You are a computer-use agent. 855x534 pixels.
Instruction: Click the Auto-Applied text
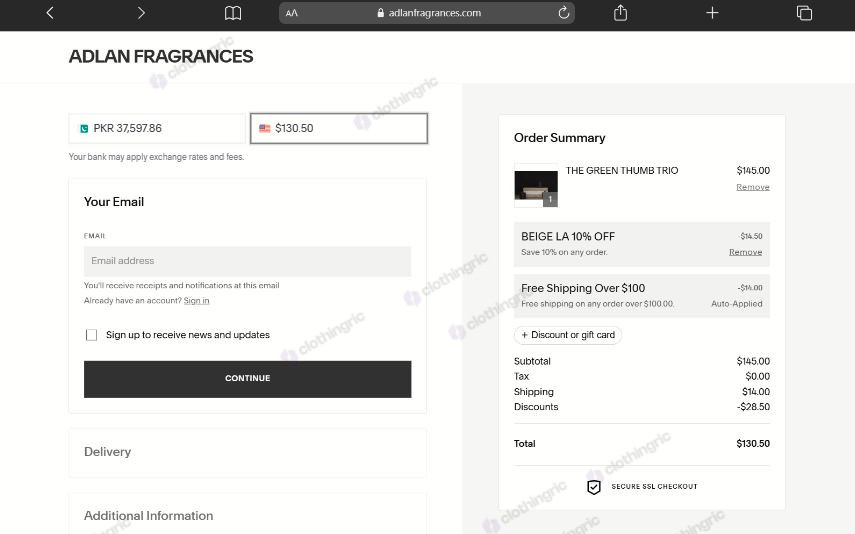coord(737,304)
